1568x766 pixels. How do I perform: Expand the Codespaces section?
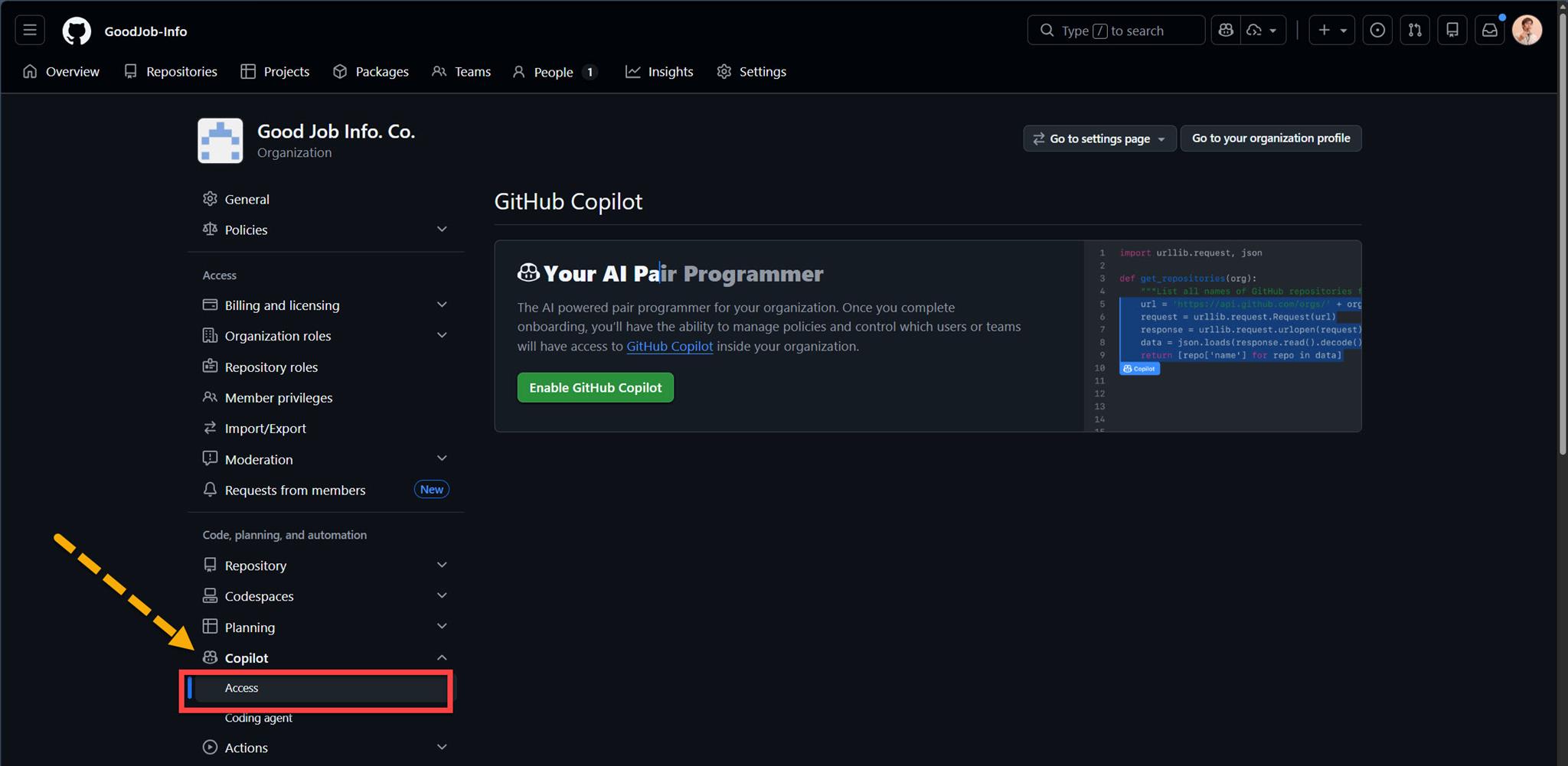click(x=442, y=596)
